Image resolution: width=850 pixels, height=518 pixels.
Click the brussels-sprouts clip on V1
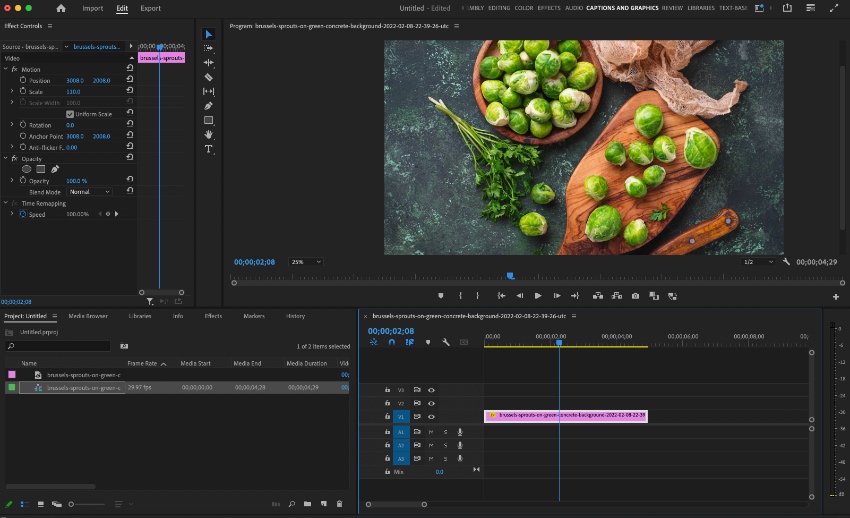[566, 416]
